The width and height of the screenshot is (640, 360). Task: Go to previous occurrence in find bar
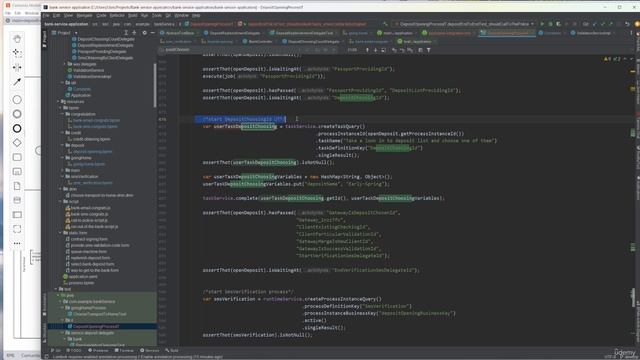pyautogui.click(x=367, y=50)
